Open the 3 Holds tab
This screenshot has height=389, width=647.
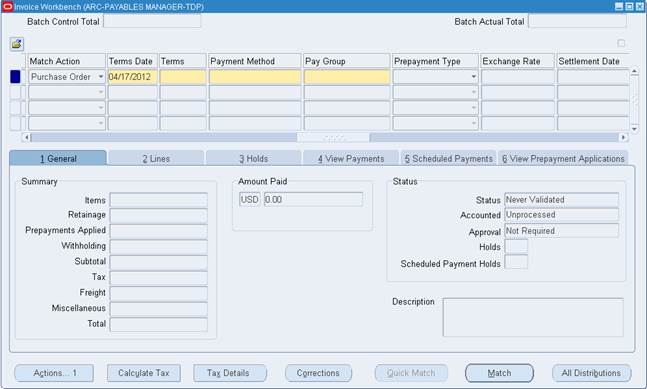253,158
